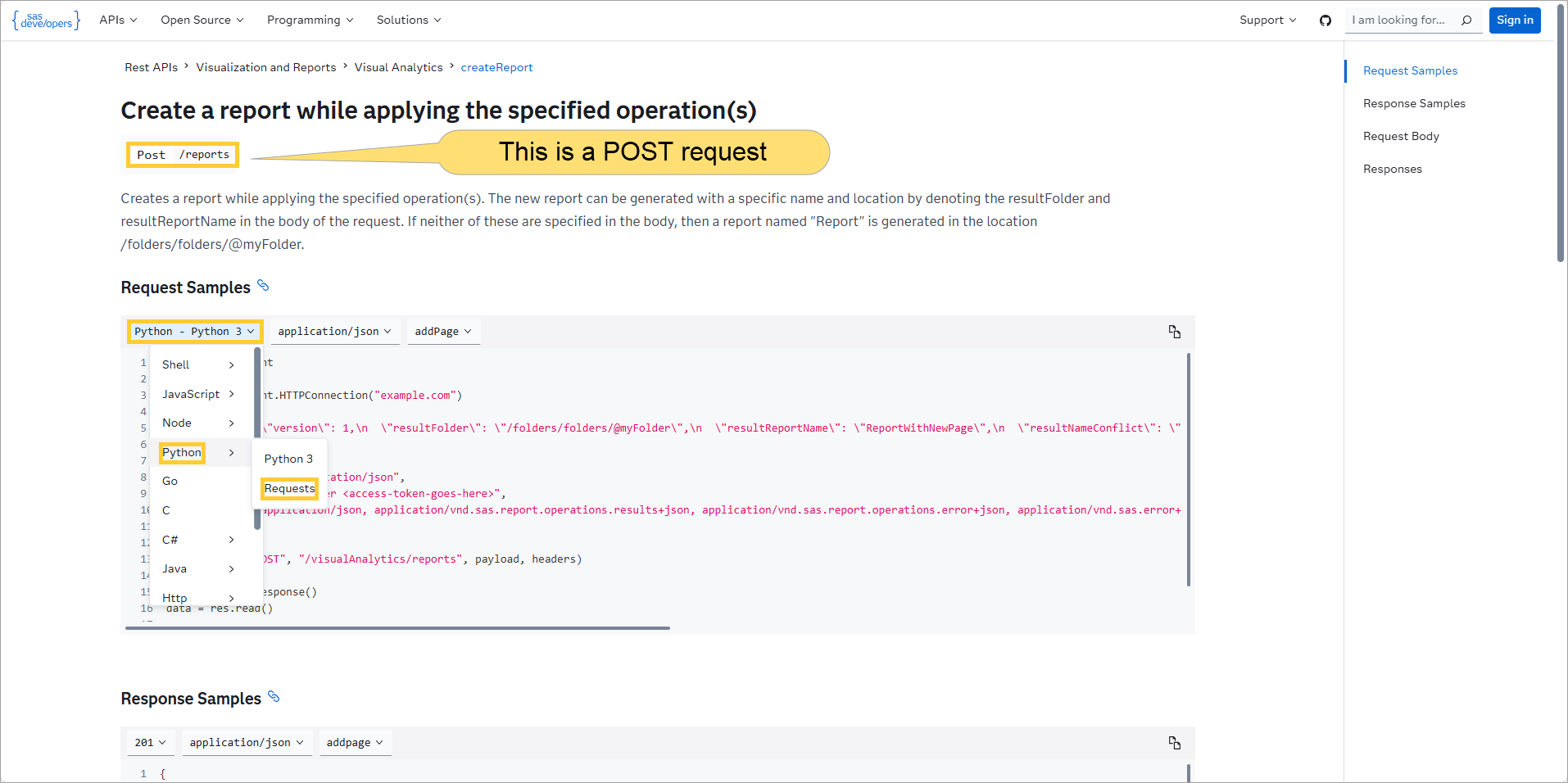Click the anchor link icon beside Request Samples
1568x783 pixels.
click(263, 286)
